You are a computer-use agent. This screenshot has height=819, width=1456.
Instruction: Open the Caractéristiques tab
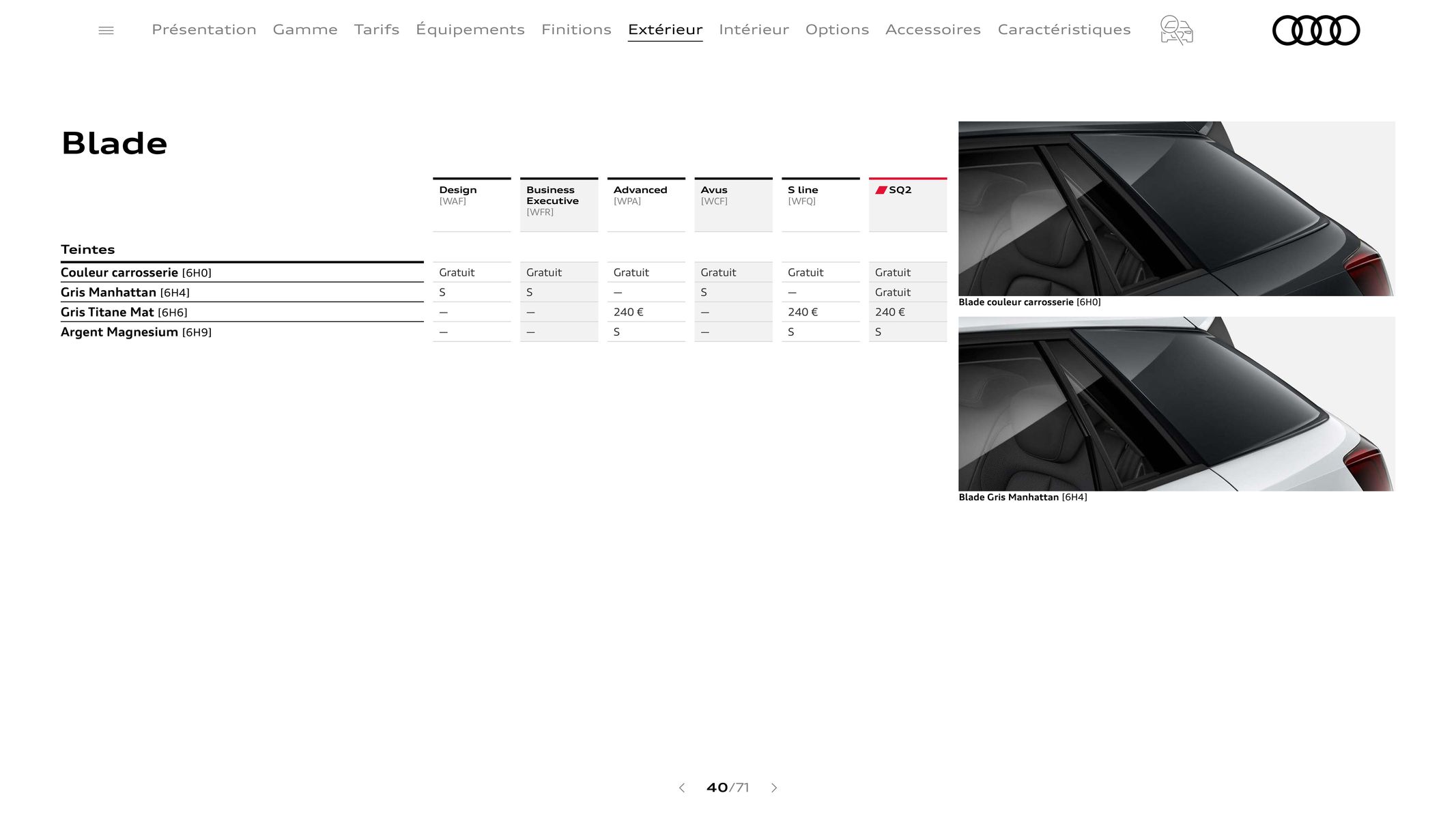pos(1064,29)
